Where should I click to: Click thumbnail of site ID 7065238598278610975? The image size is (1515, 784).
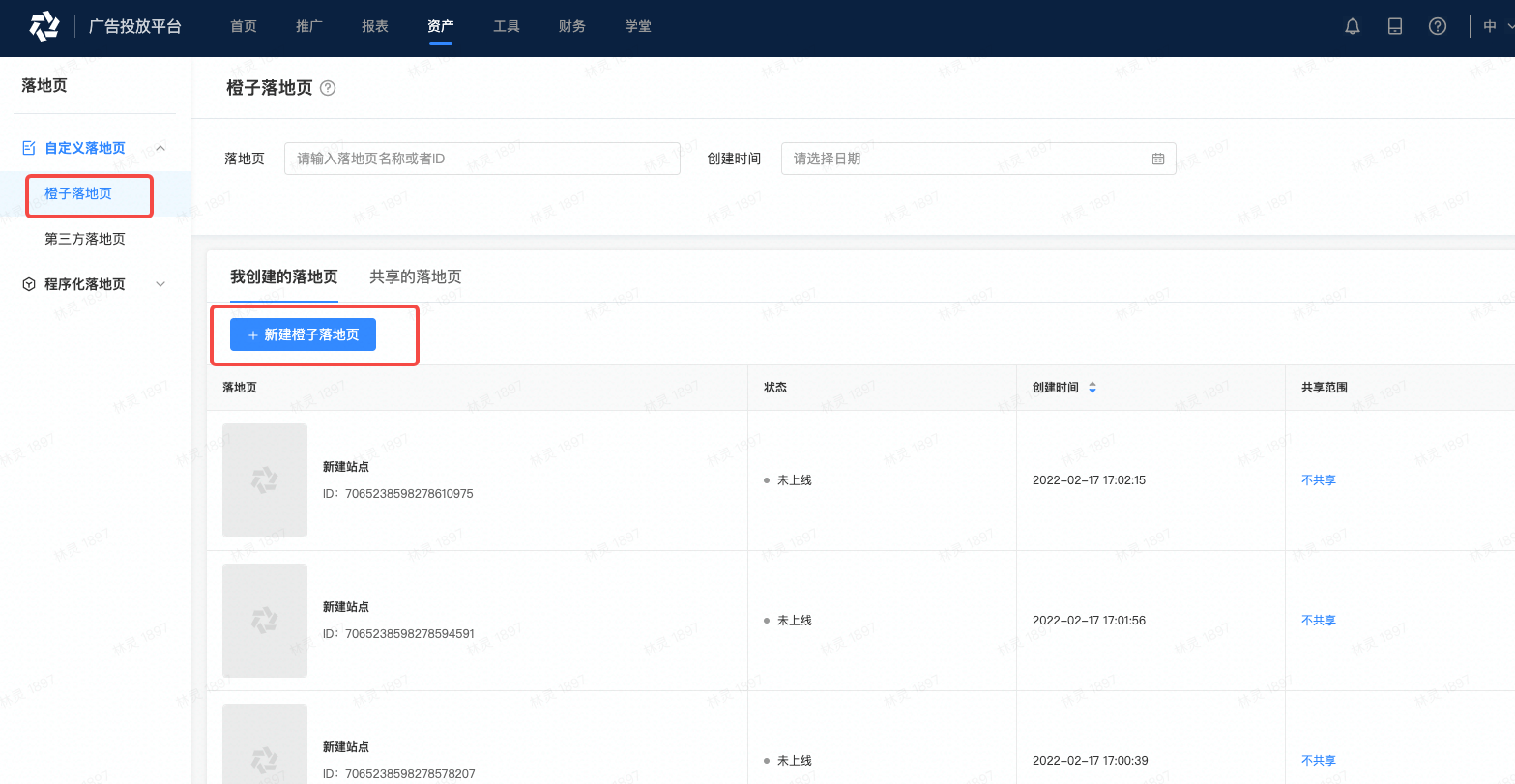click(265, 480)
